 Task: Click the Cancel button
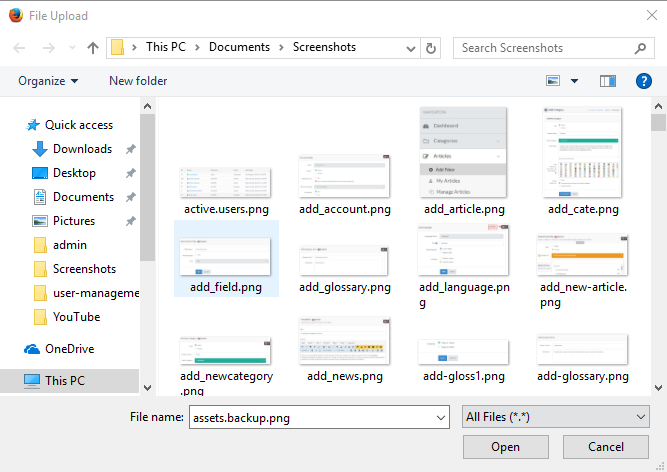click(605, 447)
